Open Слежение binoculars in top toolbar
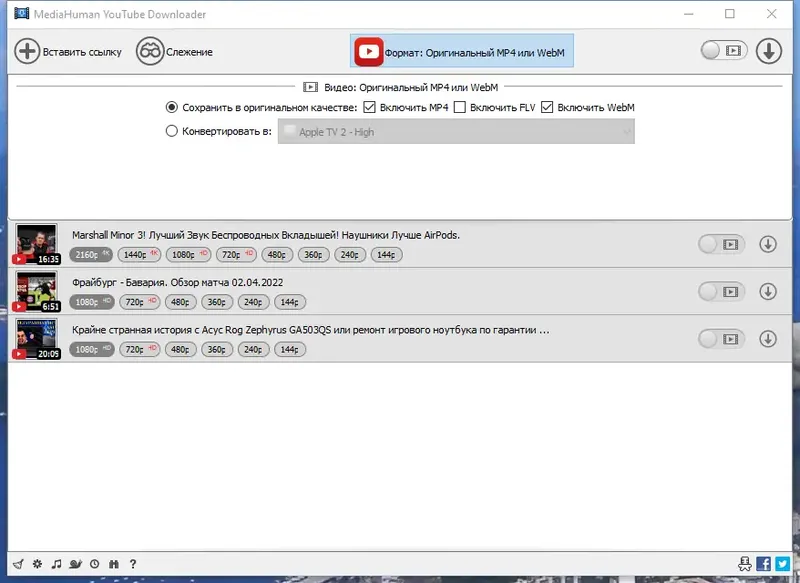Image resolution: width=800 pixels, height=583 pixels. pos(149,52)
